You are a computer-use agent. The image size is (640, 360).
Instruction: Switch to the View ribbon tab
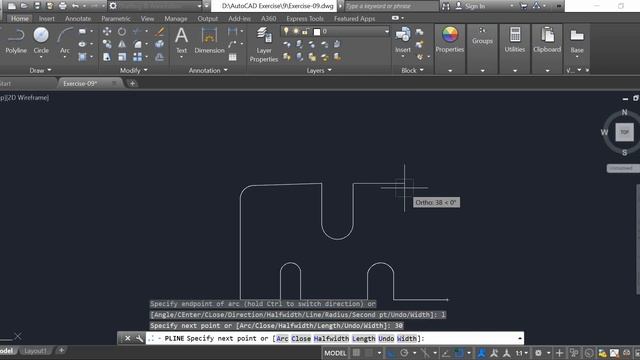(147, 19)
